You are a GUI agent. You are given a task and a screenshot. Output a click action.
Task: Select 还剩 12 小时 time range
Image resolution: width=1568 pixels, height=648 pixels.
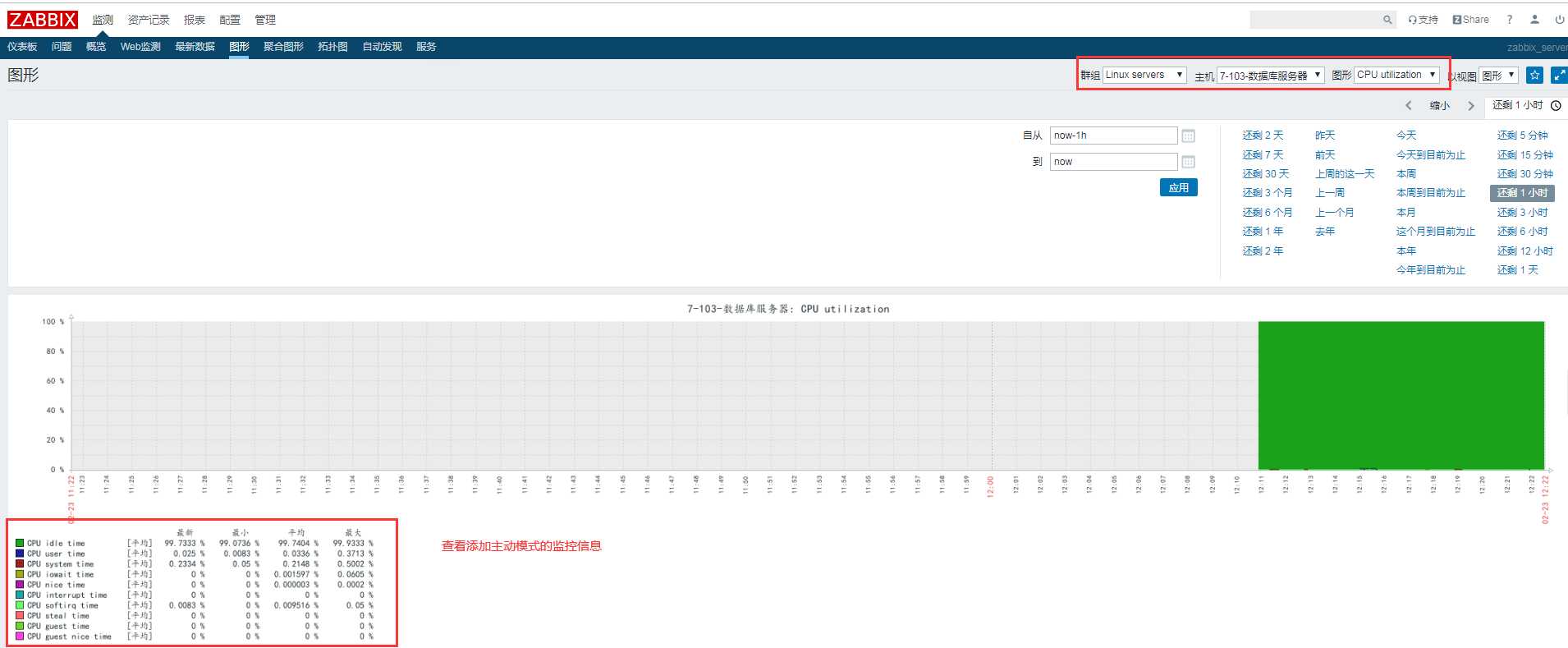1524,250
